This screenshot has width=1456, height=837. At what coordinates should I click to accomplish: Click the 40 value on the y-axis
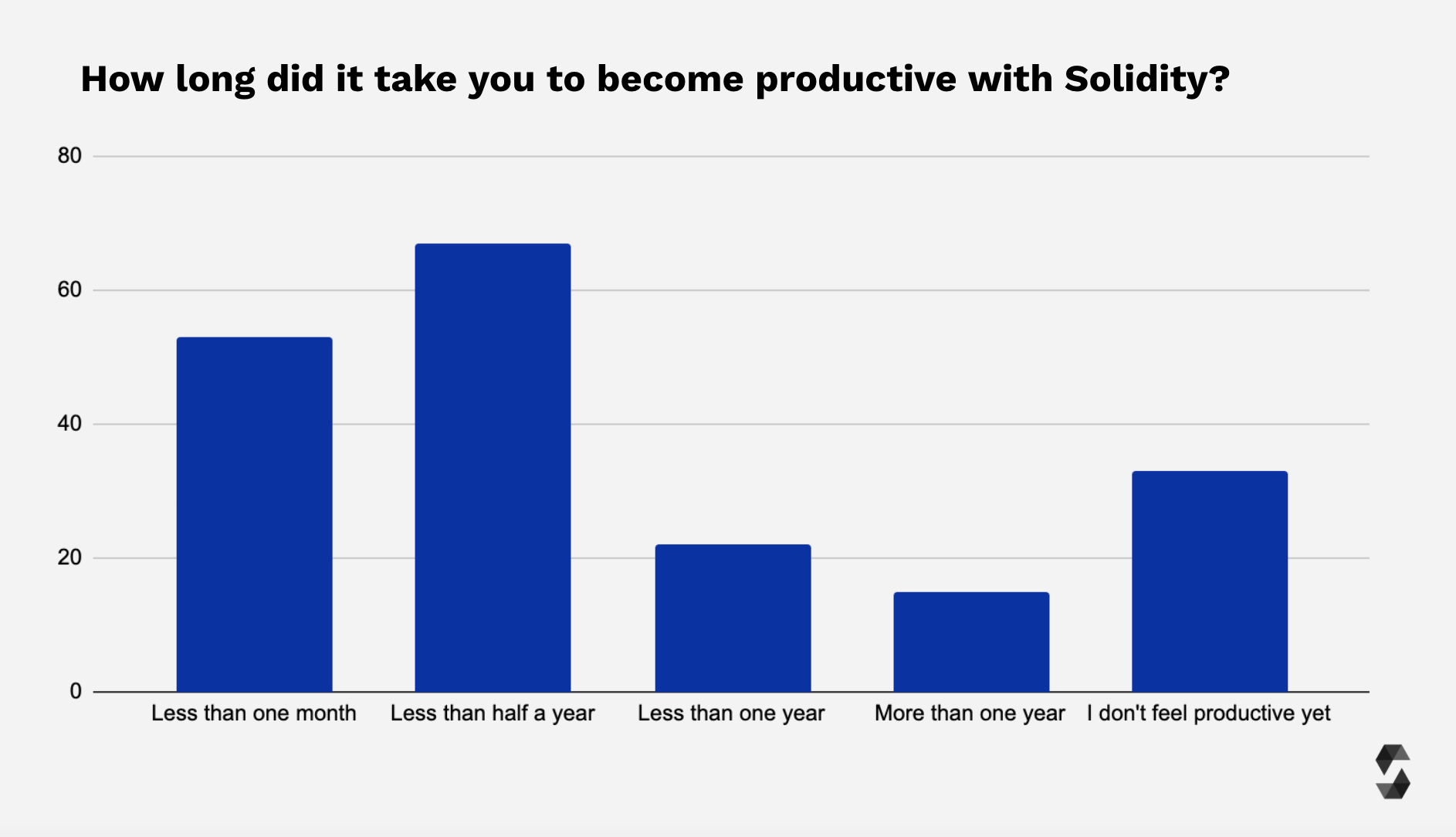(x=69, y=423)
